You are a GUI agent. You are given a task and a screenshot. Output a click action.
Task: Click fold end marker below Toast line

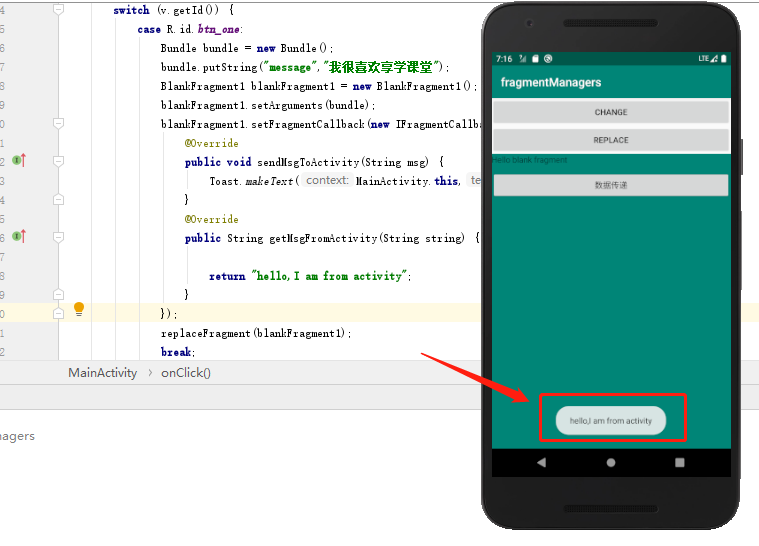click(58, 199)
